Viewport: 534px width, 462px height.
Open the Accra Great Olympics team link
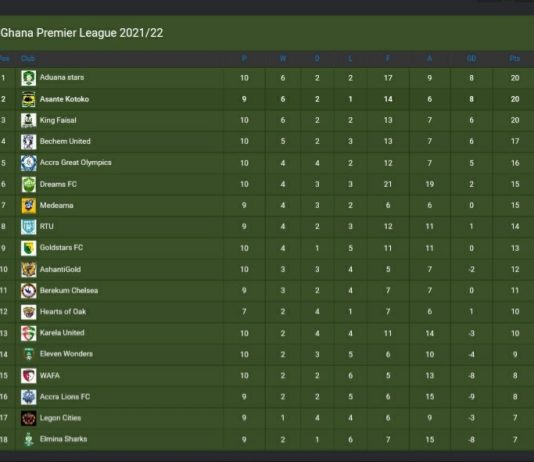click(x=76, y=162)
